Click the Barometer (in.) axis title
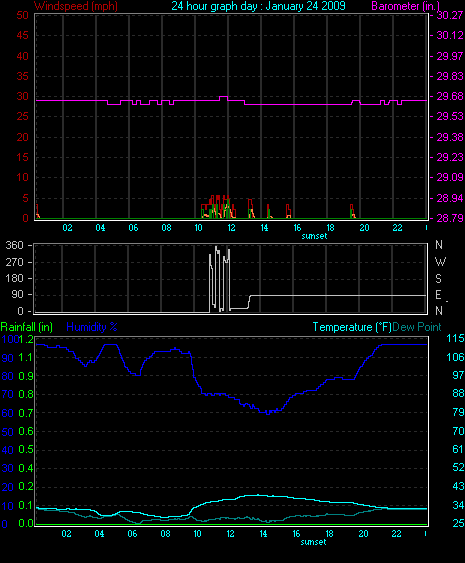This screenshot has width=465, height=563. tap(405, 6)
